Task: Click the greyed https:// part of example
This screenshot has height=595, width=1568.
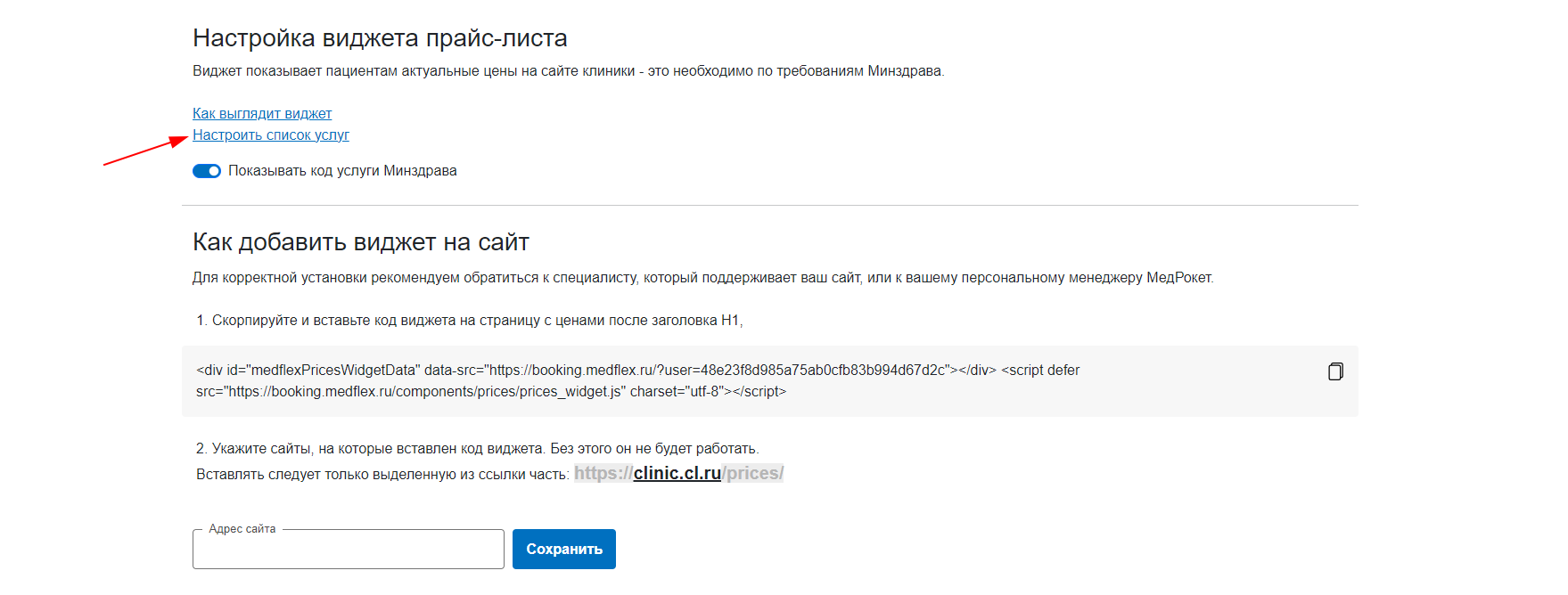Action: click(x=603, y=474)
